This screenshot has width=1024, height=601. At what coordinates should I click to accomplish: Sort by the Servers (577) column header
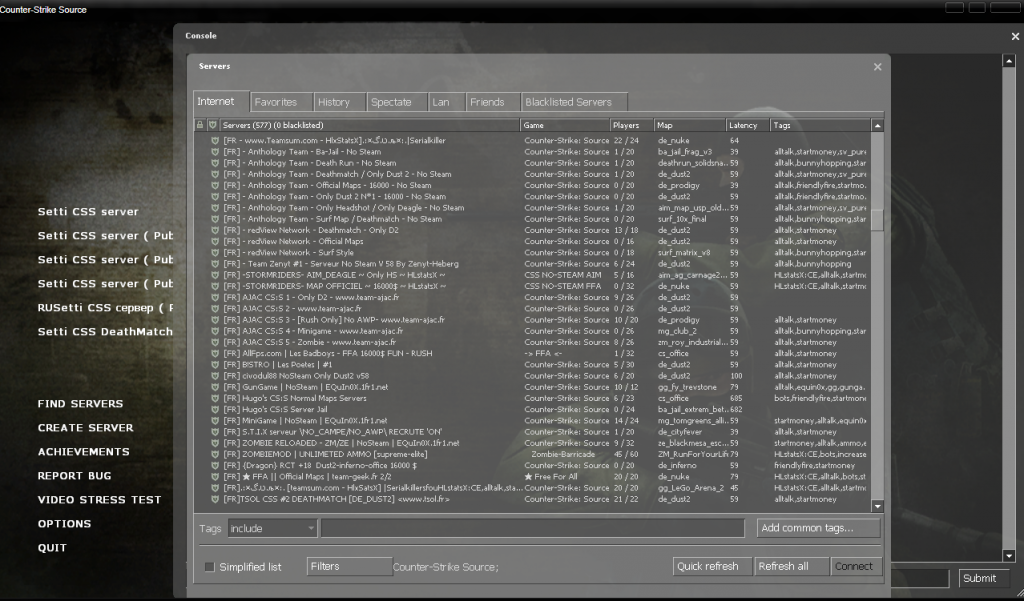tap(370, 125)
